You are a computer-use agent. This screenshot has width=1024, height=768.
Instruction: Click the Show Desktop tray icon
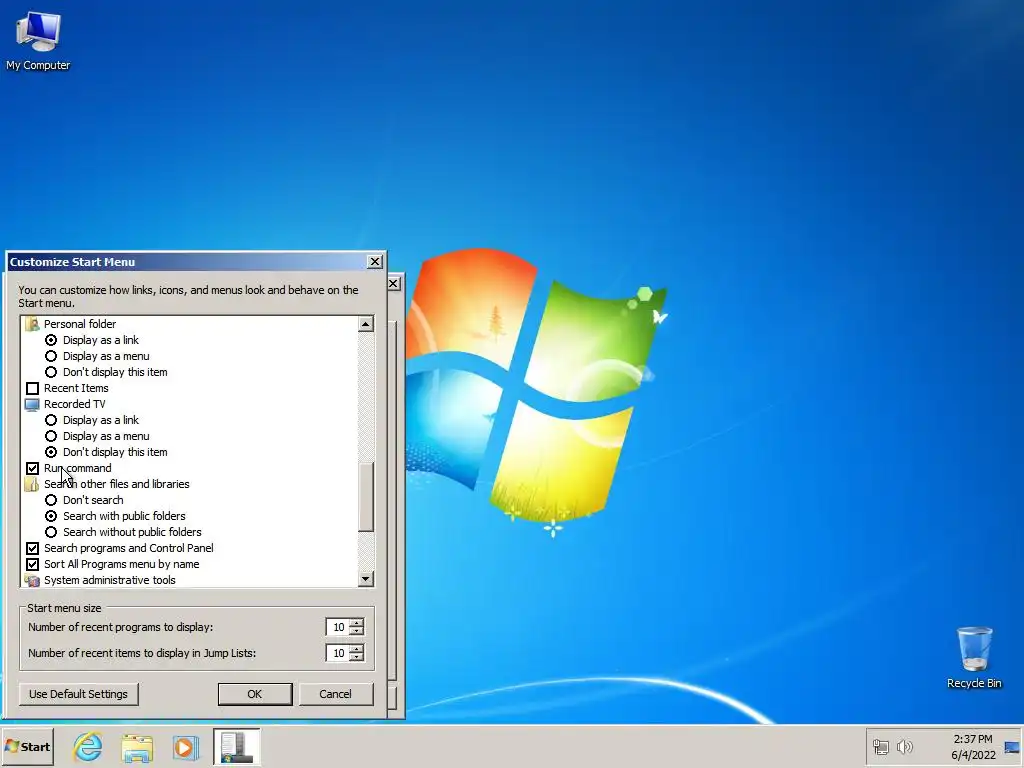point(1012,747)
